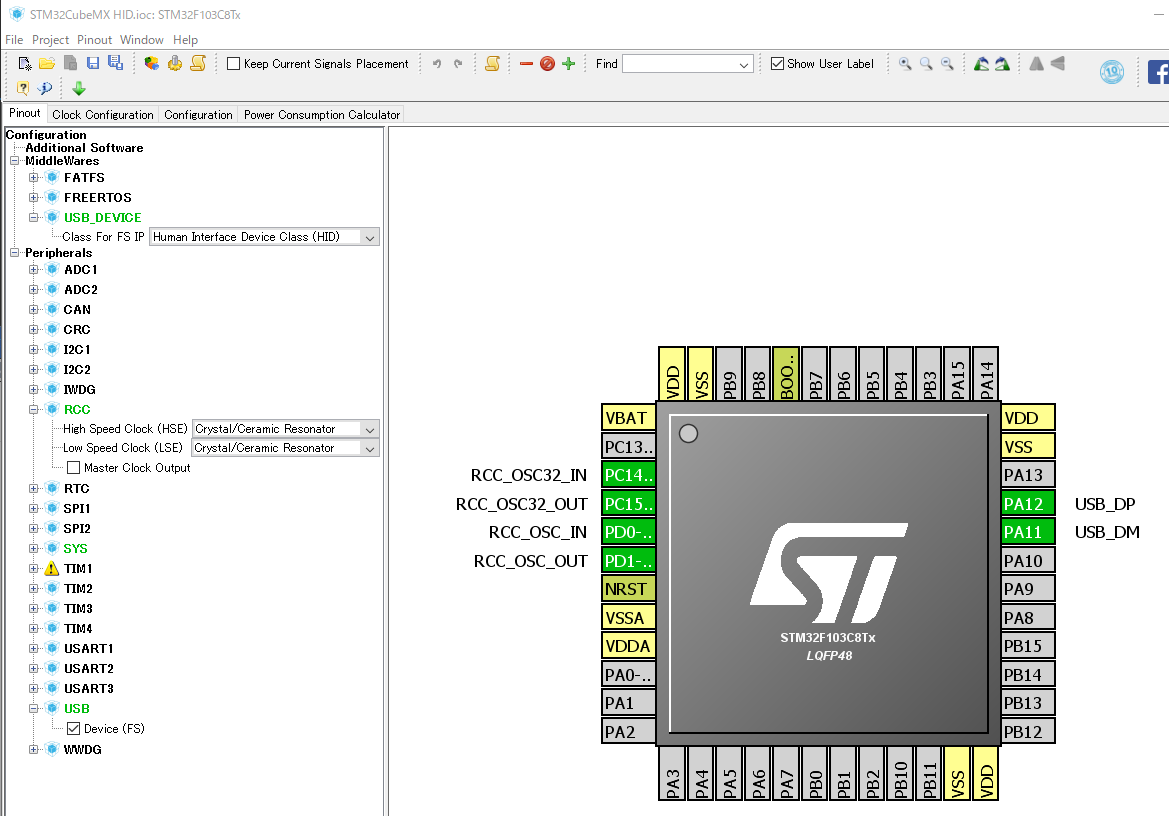Viewport: 1169px width, 816px height.
Task: Expand the SYS tree node
Action: coord(34,548)
